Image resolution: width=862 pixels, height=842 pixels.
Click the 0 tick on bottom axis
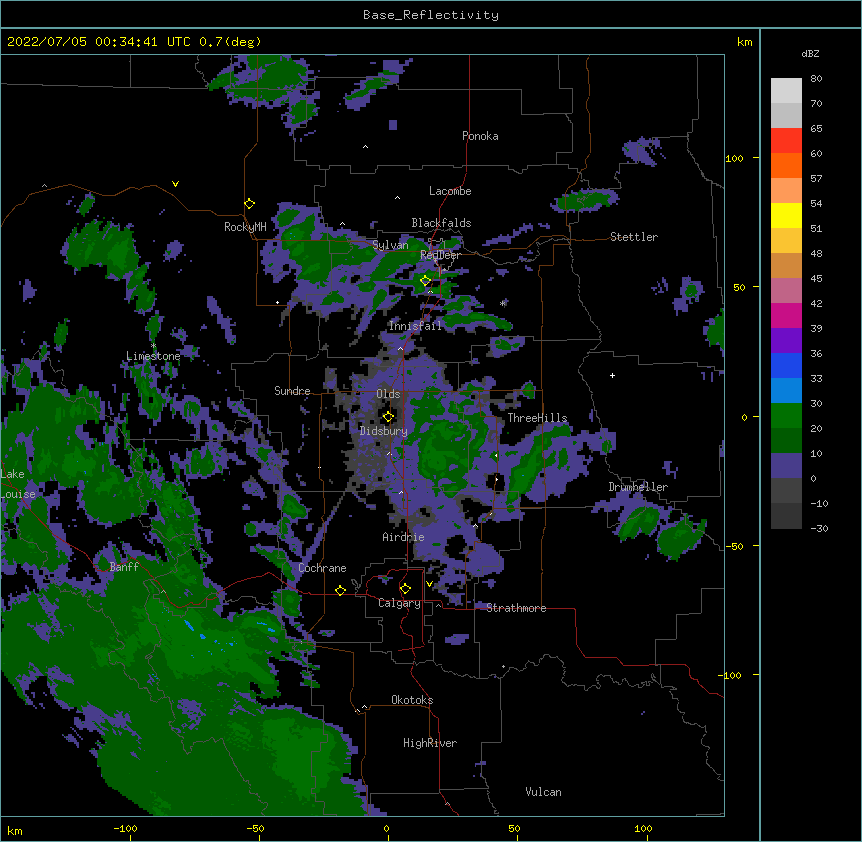click(x=386, y=828)
